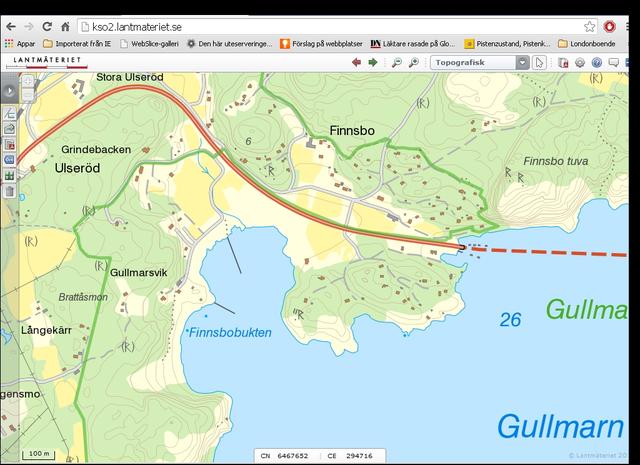
Task: Click the red previous map view arrow
Action: point(356,62)
